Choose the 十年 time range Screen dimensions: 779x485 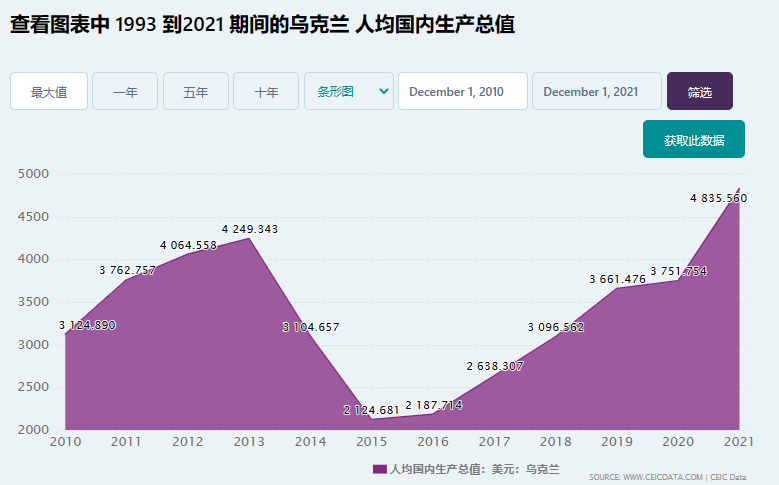click(x=266, y=91)
